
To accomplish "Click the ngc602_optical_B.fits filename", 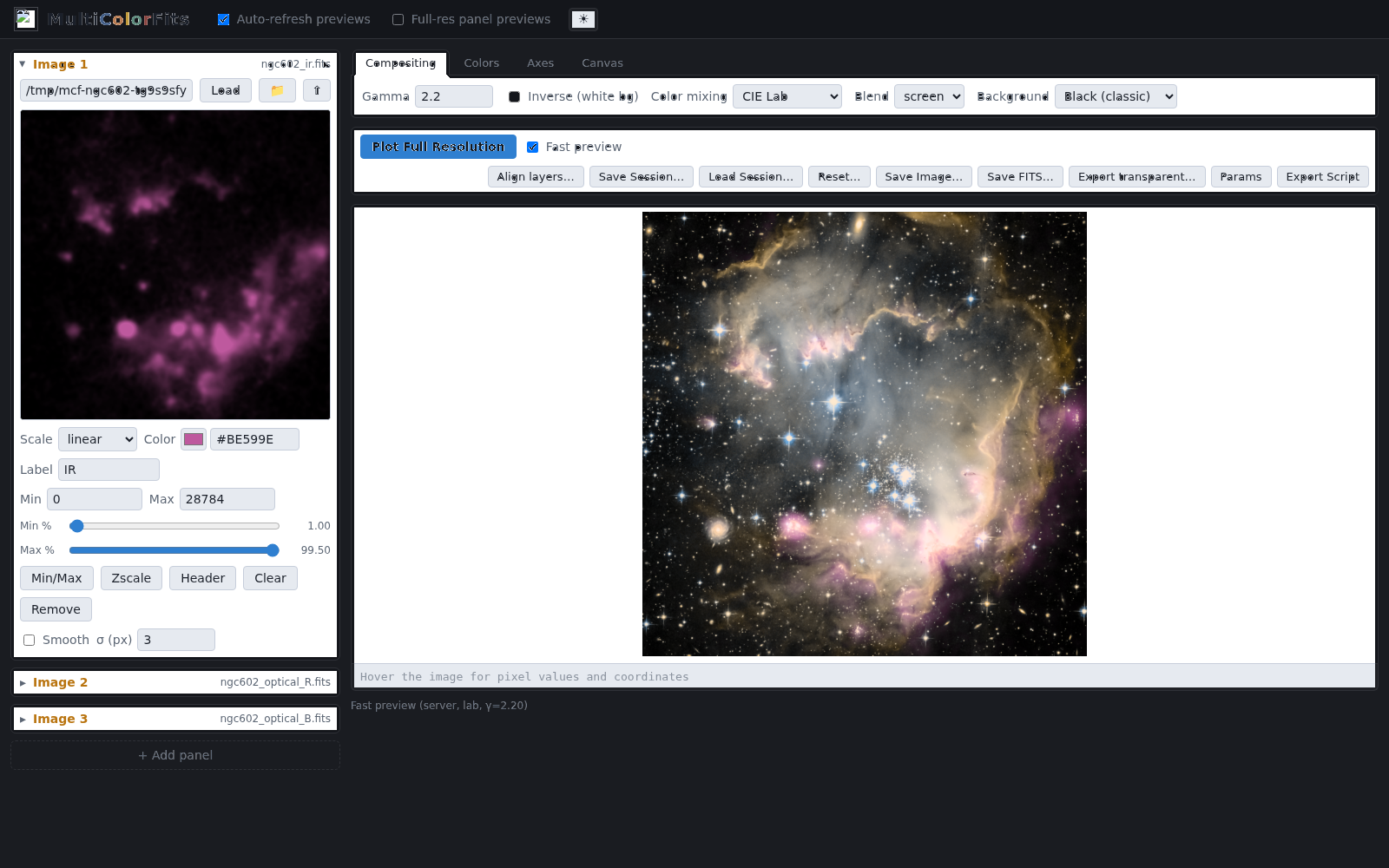I will (275, 719).
